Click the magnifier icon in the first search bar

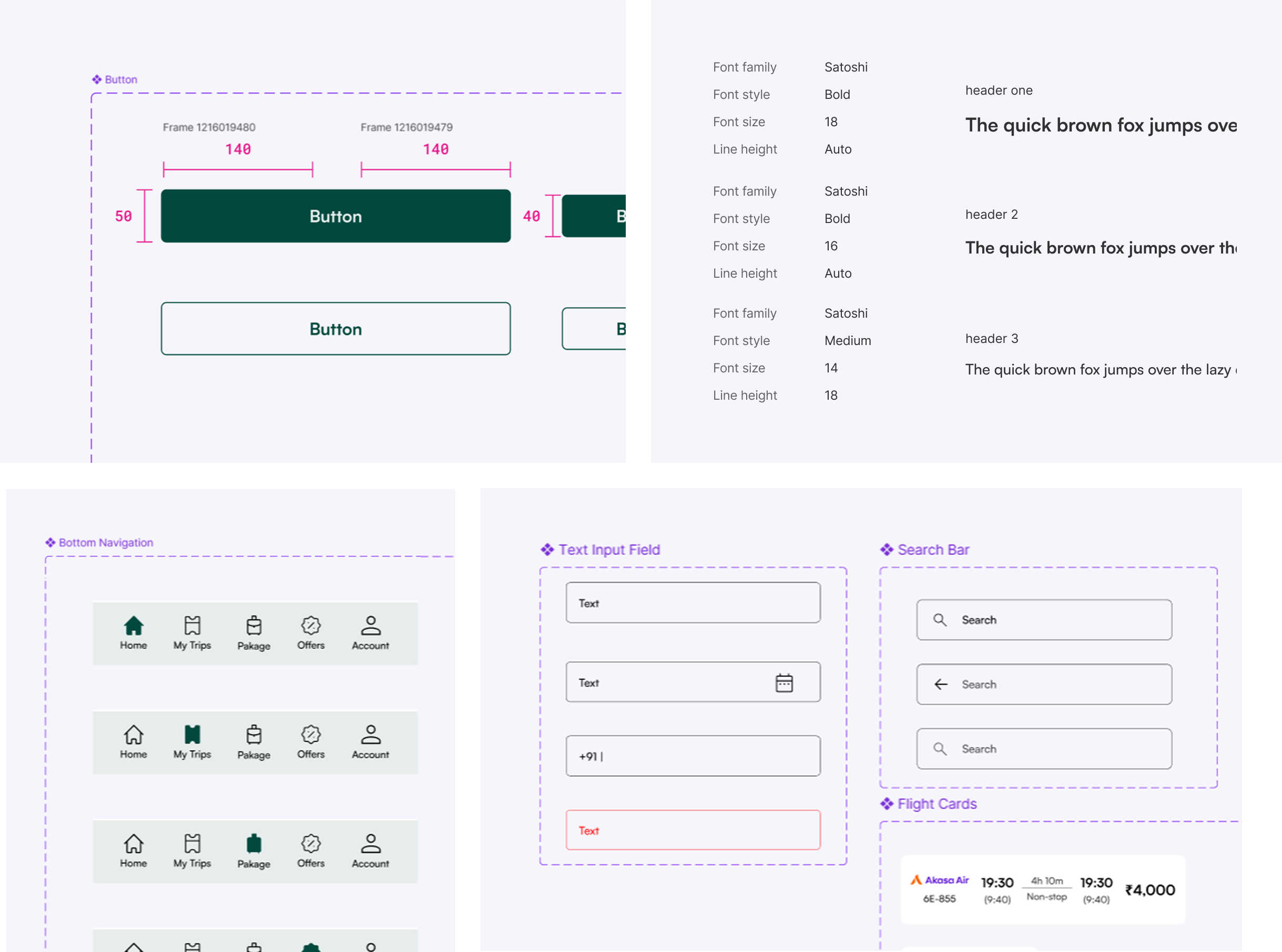click(940, 620)
